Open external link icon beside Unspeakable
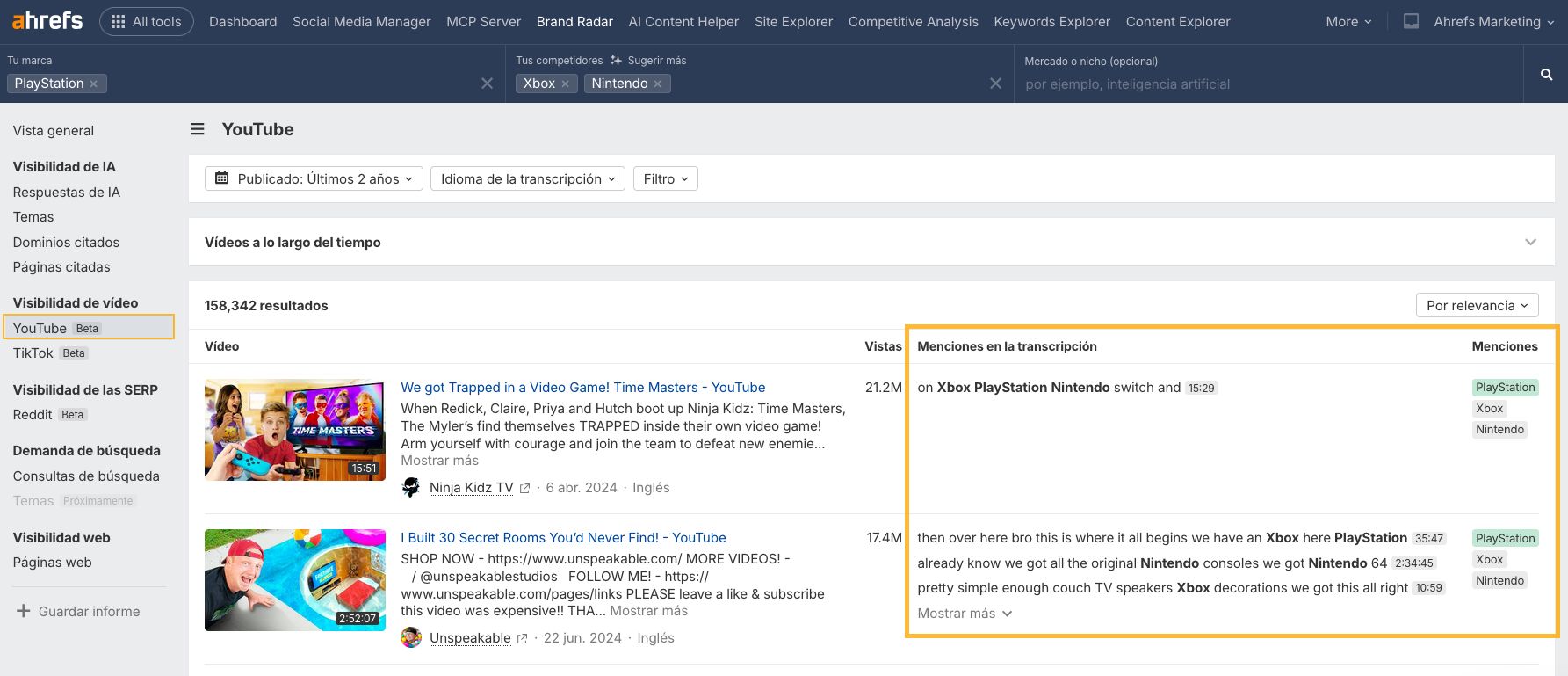Screen dimensions: 1568x676 (522, 639)
